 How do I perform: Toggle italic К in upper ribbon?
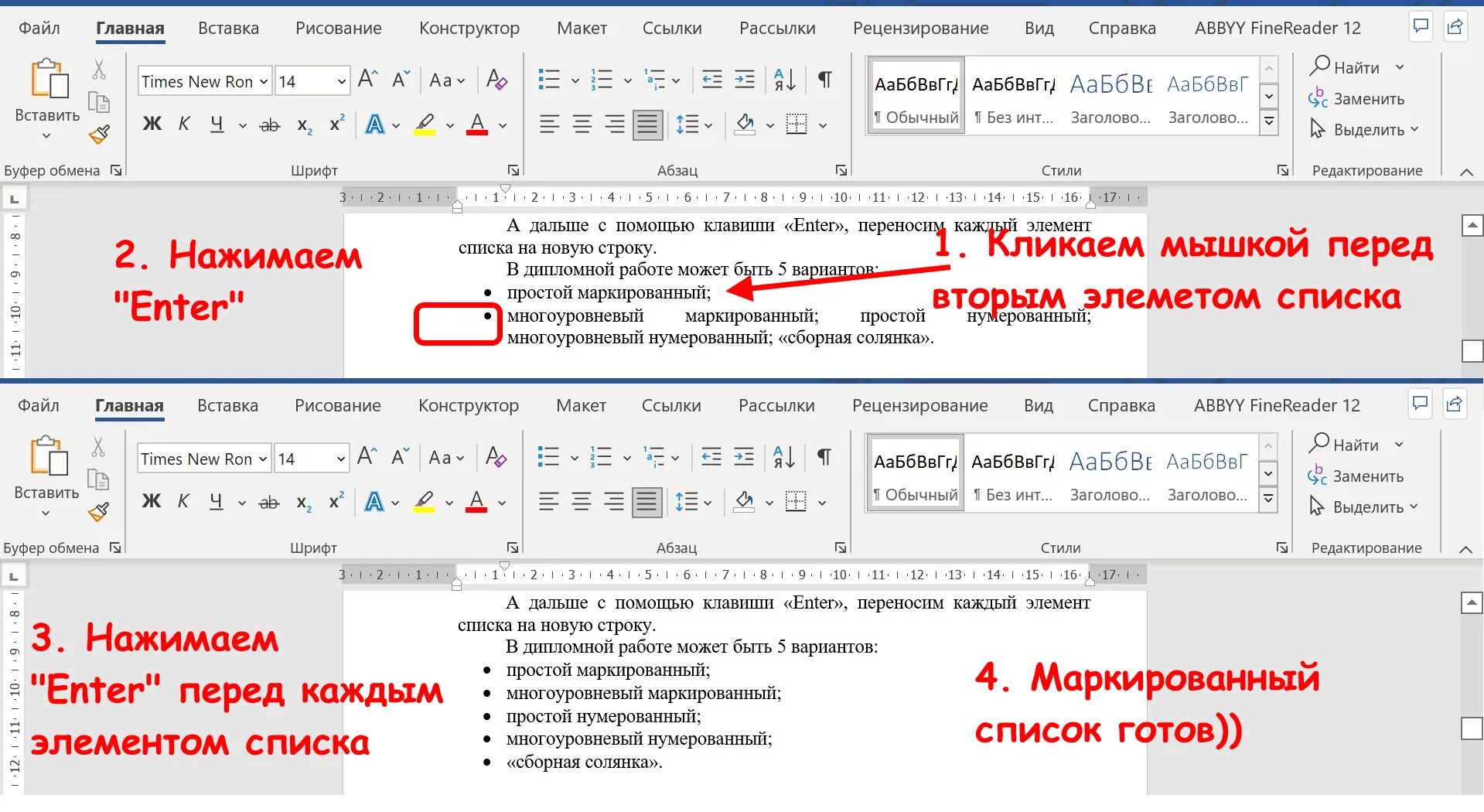[184, 124]
